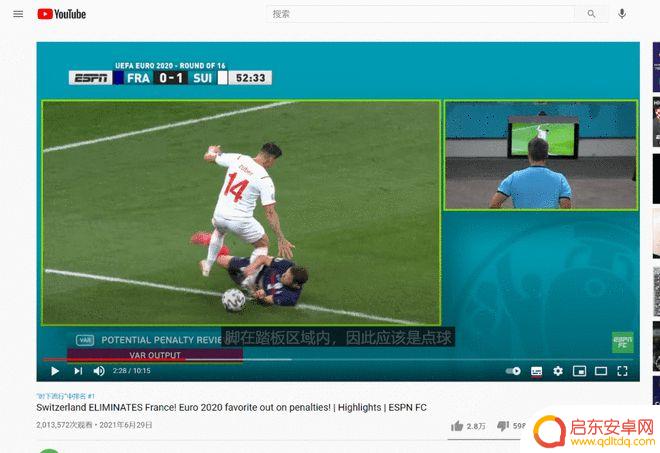
Task: Mute the video volume
Action: (99, 371)
